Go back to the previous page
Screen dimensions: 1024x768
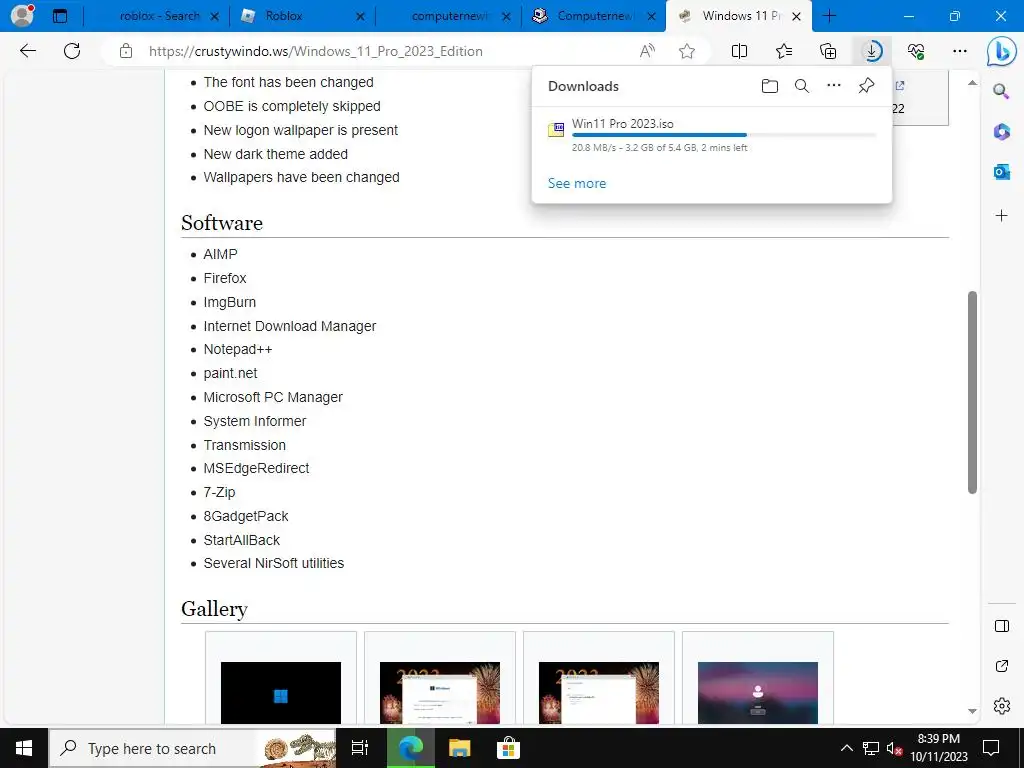[x=27, y=51]
